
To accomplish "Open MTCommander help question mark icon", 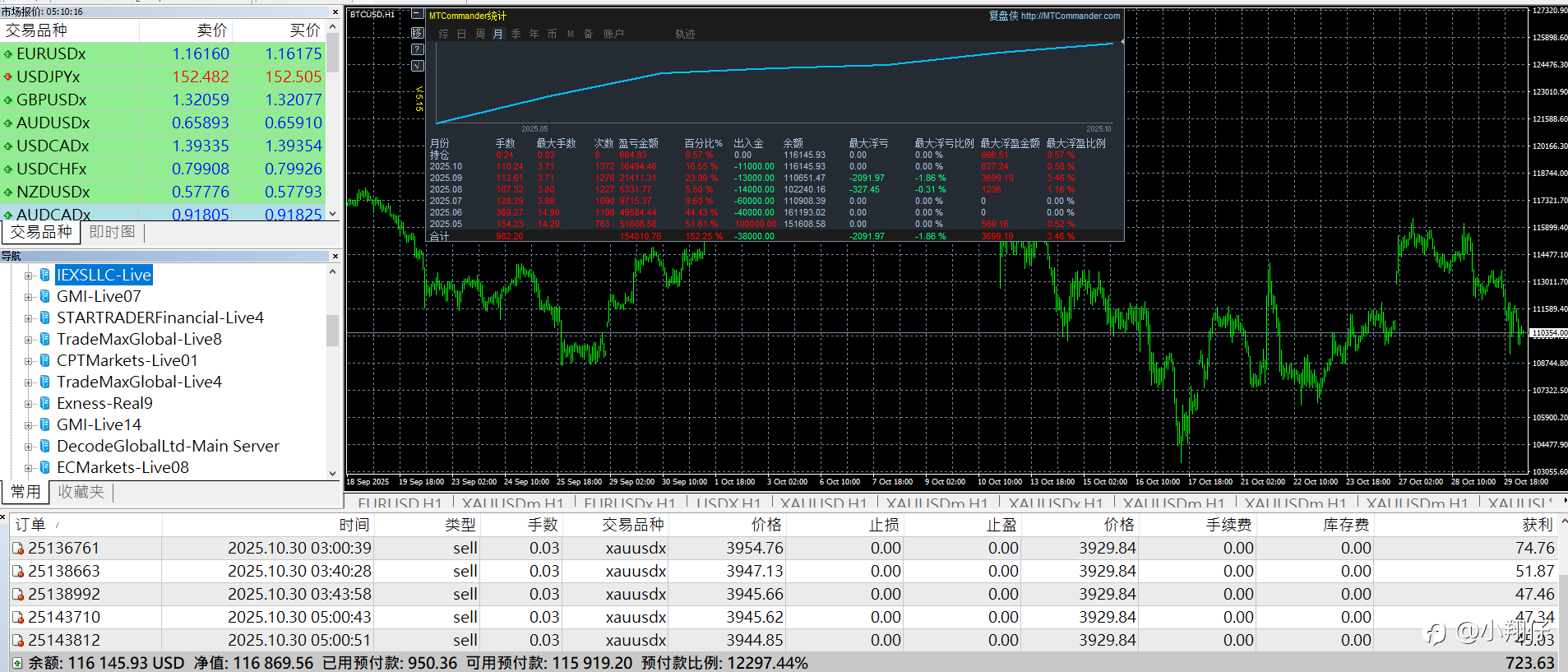I will [x=417, y=49].
